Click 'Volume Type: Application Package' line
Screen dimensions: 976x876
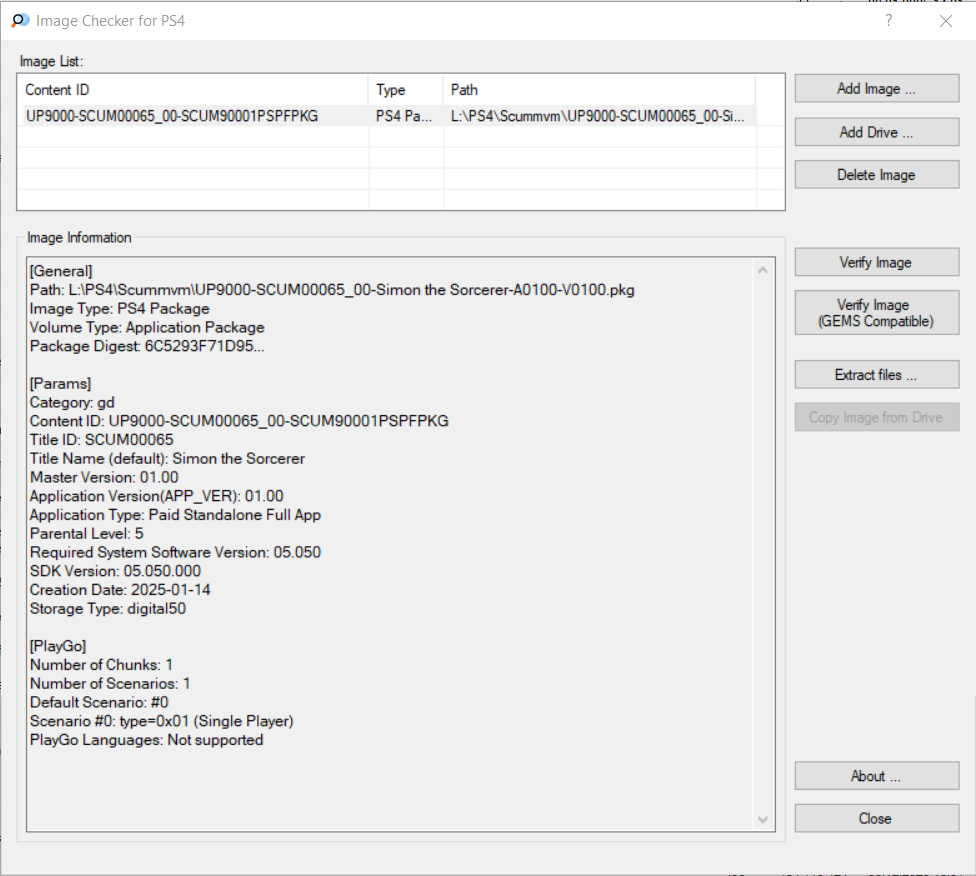[147, 327]
